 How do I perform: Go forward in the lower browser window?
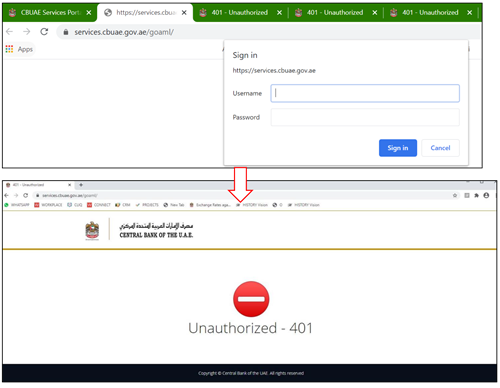(x=16, y=195)
